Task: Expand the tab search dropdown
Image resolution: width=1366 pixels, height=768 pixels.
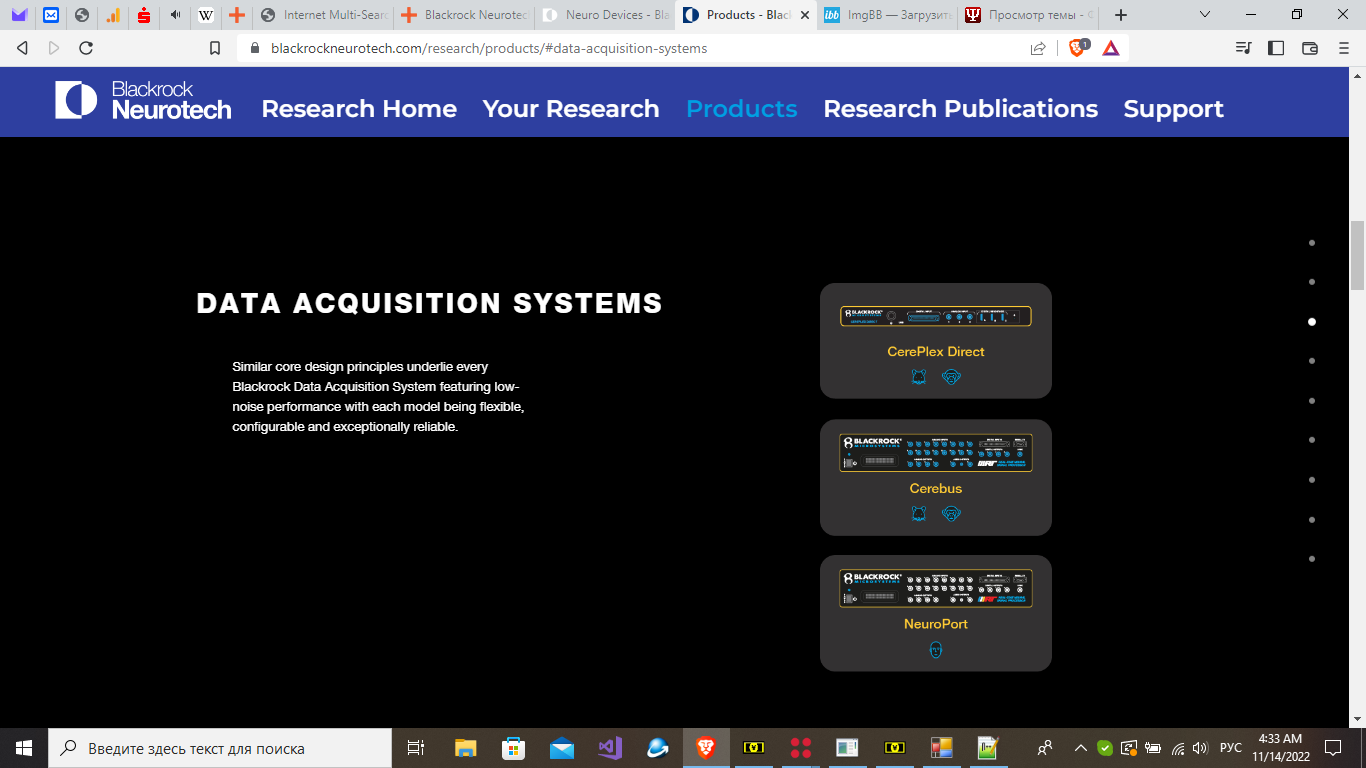Action: coord(1204,15)
